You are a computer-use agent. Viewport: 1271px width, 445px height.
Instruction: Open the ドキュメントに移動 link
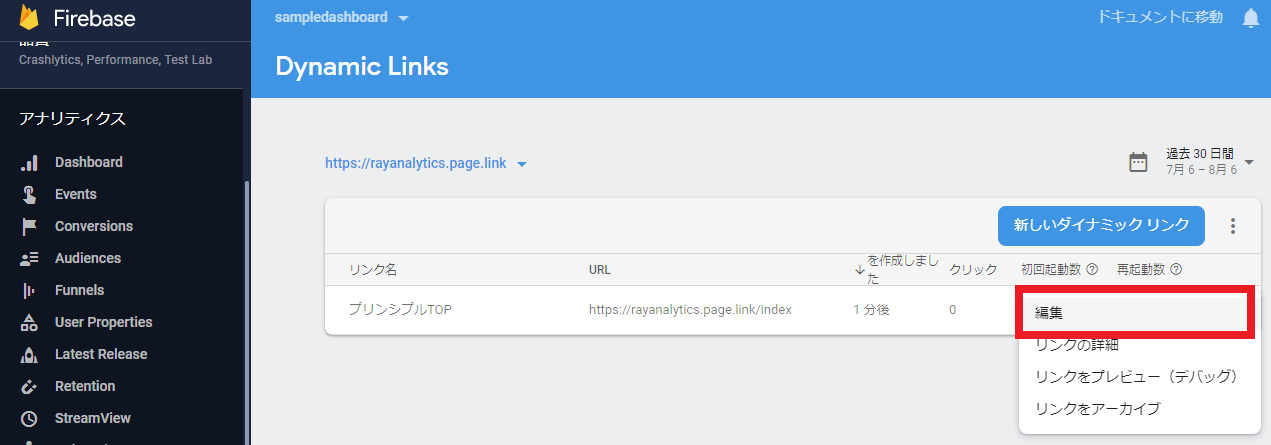[x=1159, y=17]
